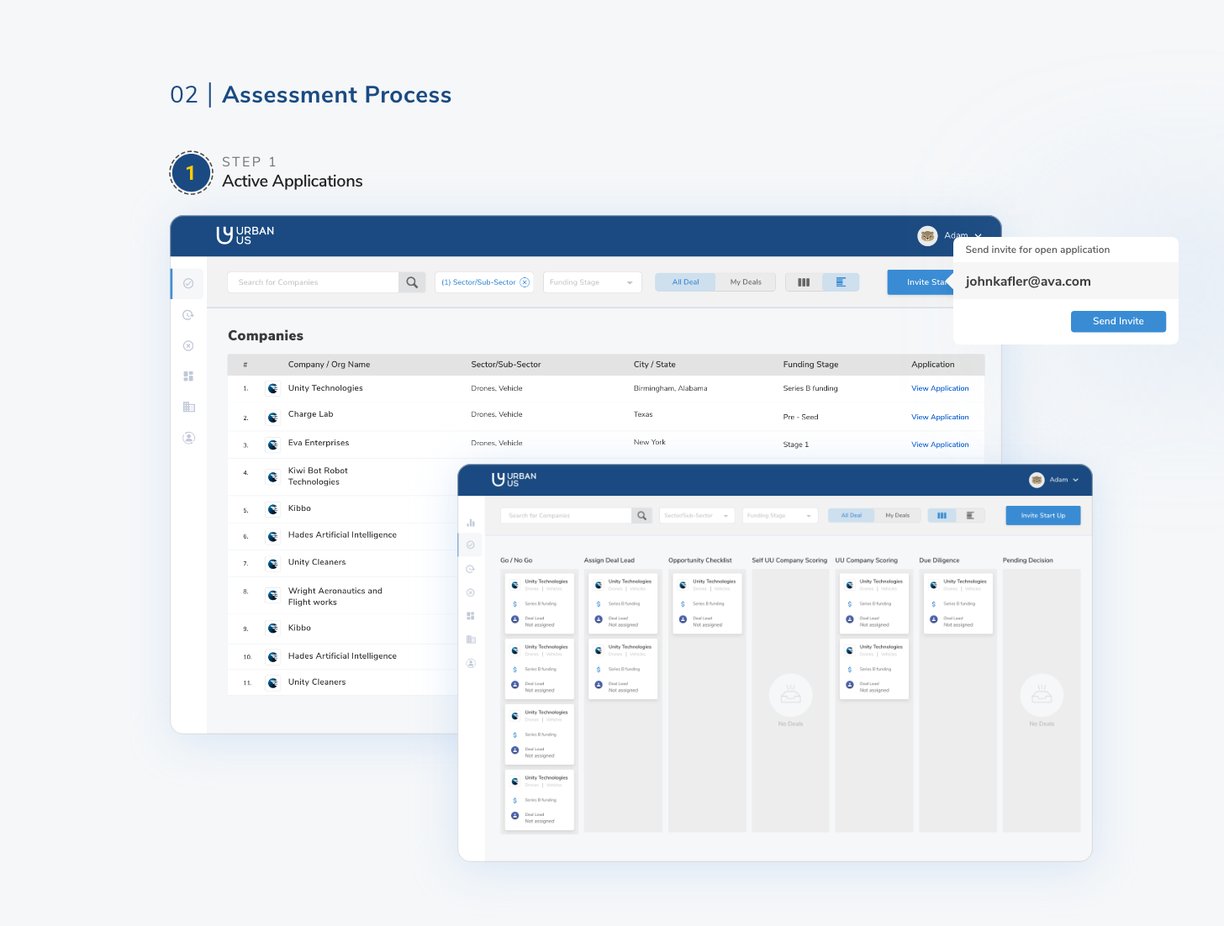The image size is (1224, 926).
Task: Open View Application for Unity Technologies row
Action: point(940,389)
